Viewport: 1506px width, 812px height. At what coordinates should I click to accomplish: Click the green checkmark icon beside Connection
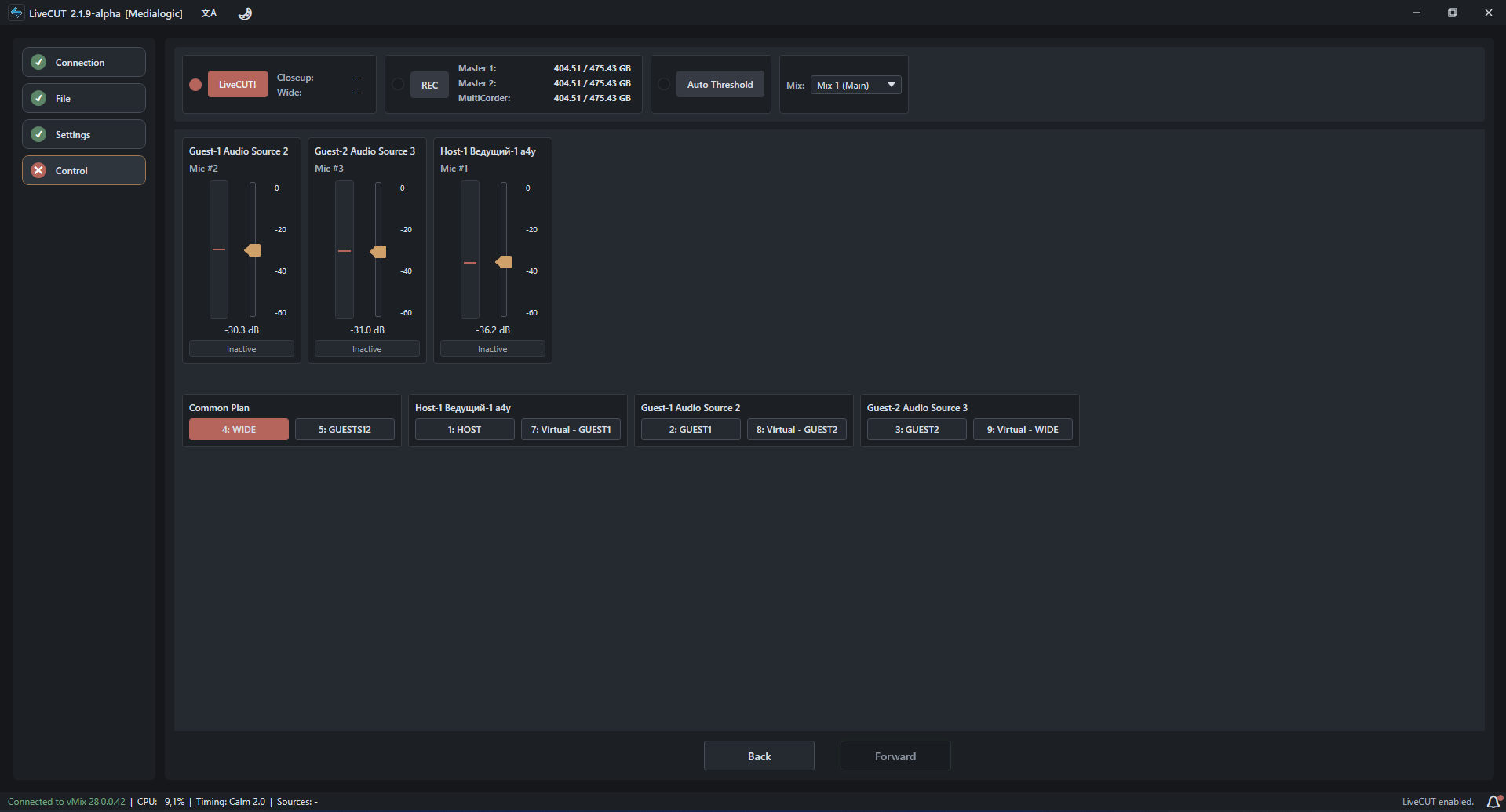click(38, 62)
